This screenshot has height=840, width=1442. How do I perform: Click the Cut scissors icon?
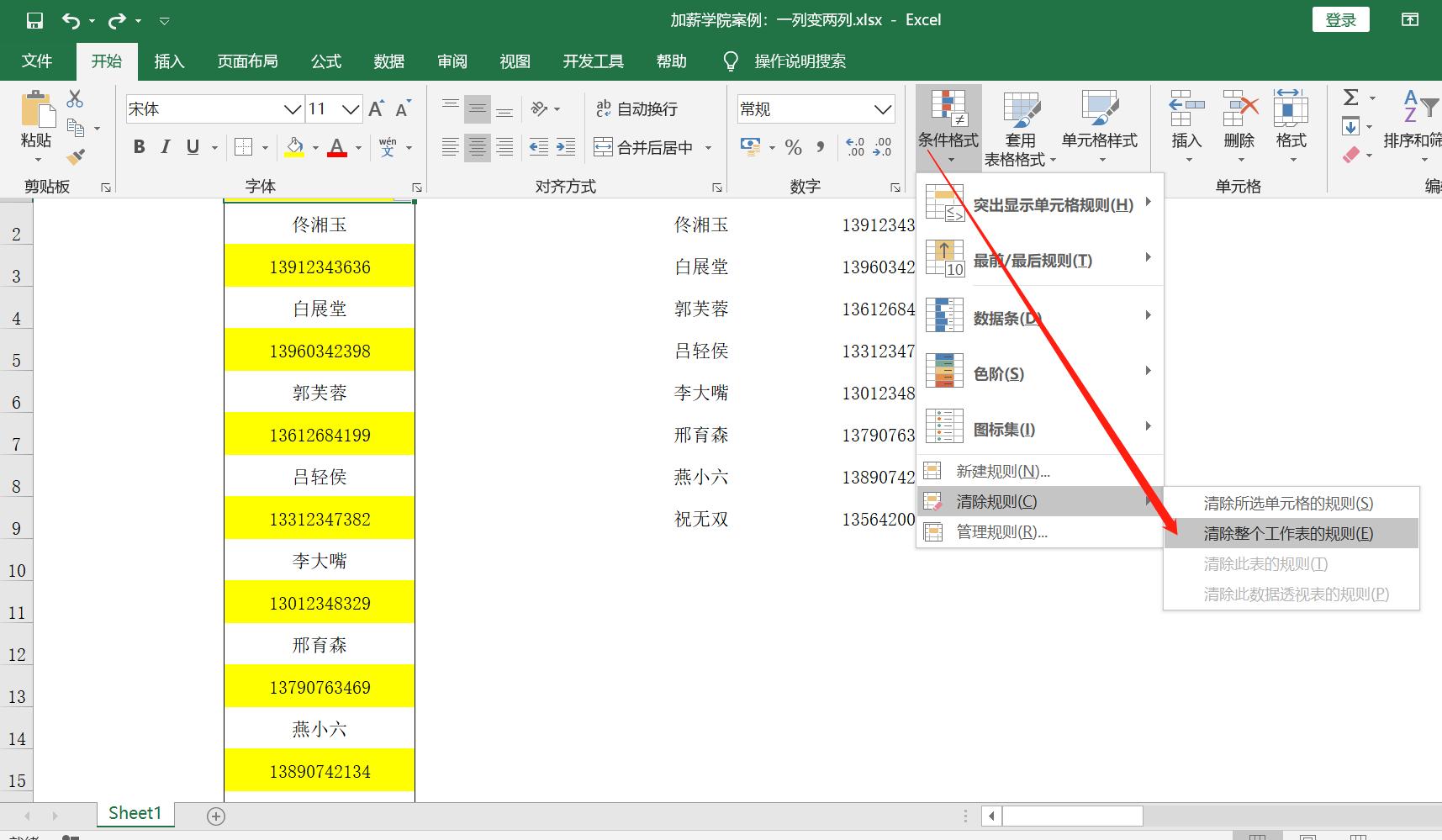click(74, 99)
